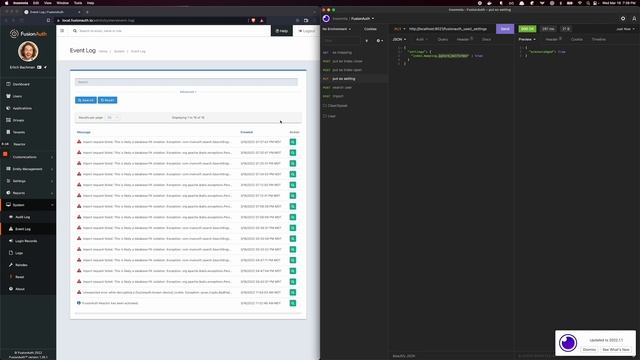Sort table by Created column
The height and width of the screenshot is (360, 640).
click(x=247, y=132)
